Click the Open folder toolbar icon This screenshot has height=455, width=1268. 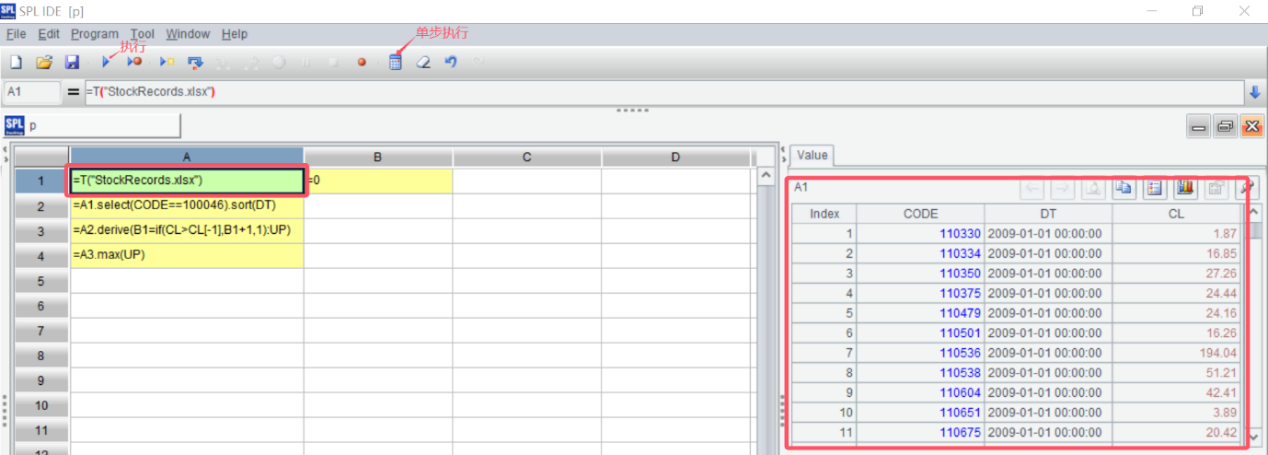pyautogui.click(x=44, y=62)
